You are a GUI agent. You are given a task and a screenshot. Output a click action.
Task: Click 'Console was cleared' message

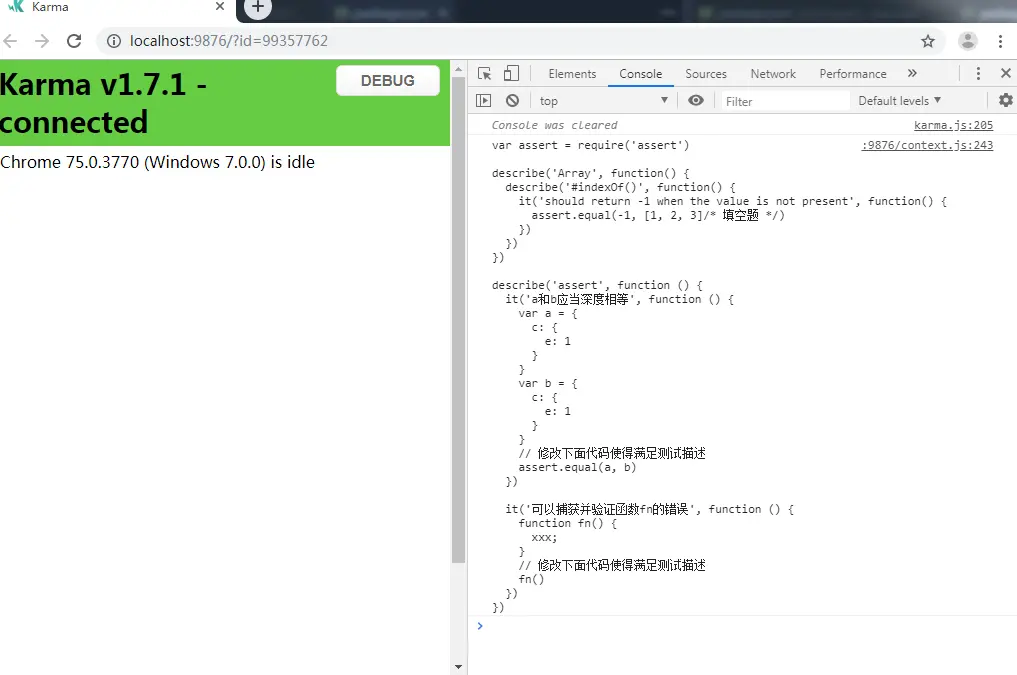554,125
